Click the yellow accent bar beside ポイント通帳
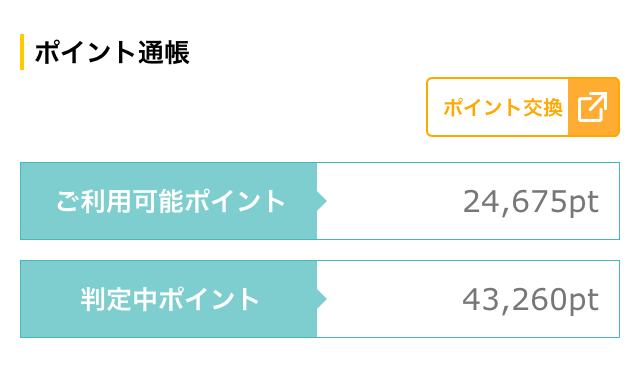 tap(22, 52)
